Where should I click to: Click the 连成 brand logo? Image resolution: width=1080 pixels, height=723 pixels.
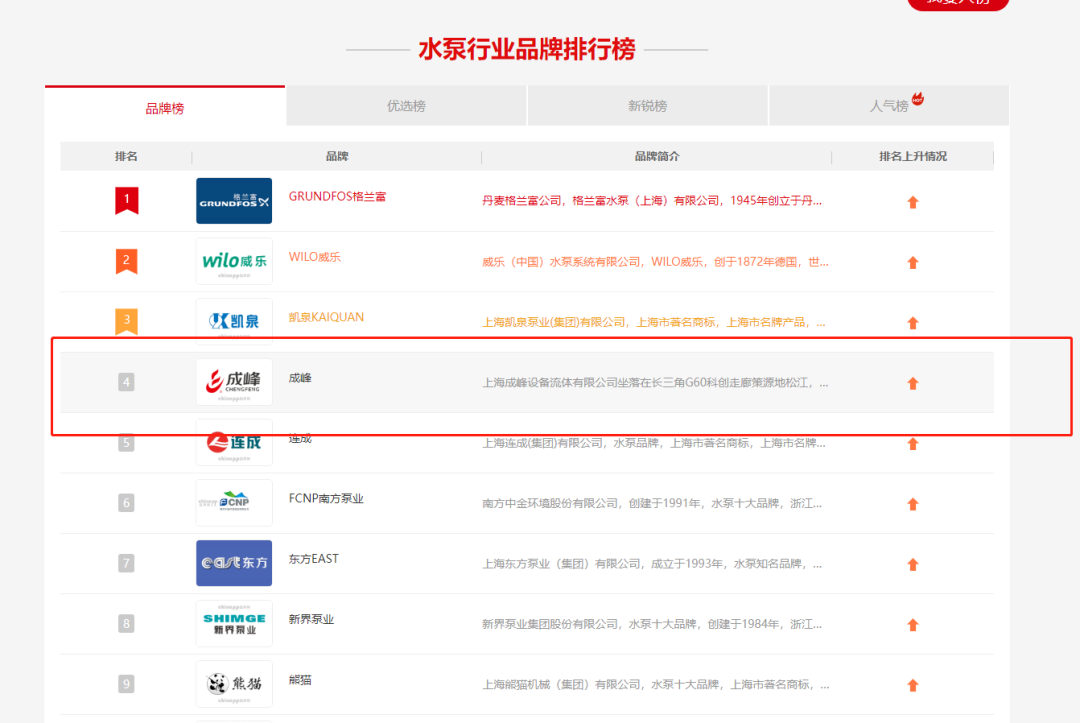(x=234, y=443)
